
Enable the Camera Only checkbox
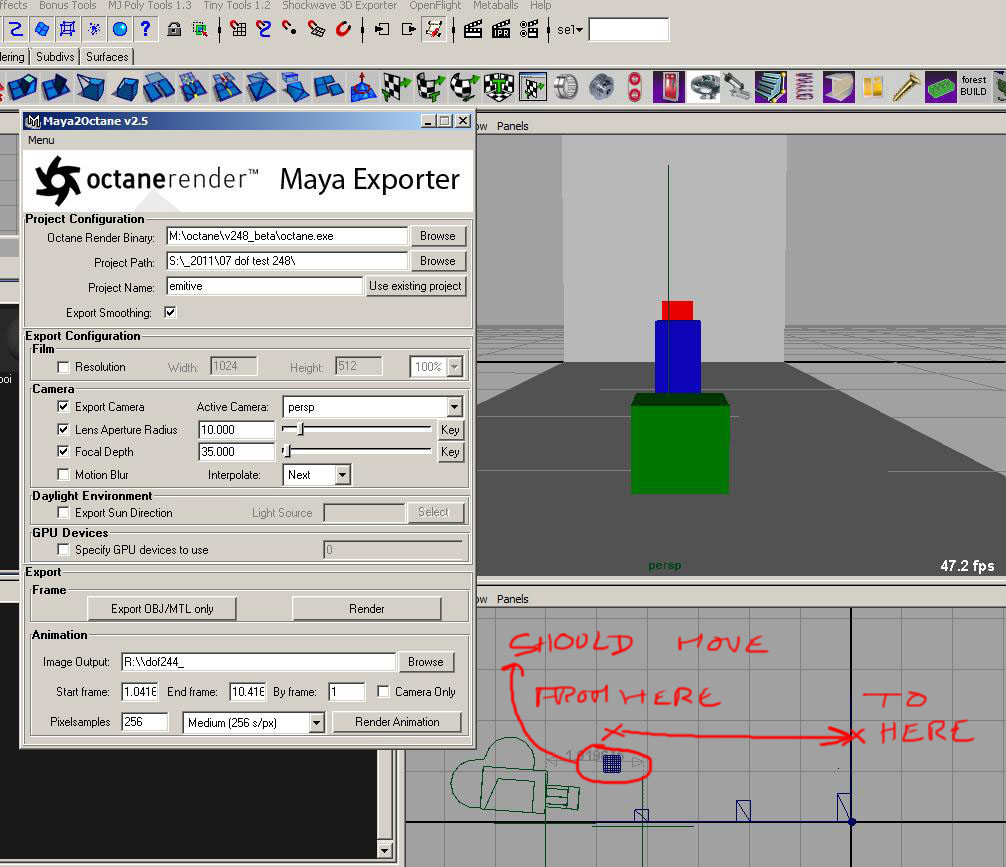pos(383,691)
